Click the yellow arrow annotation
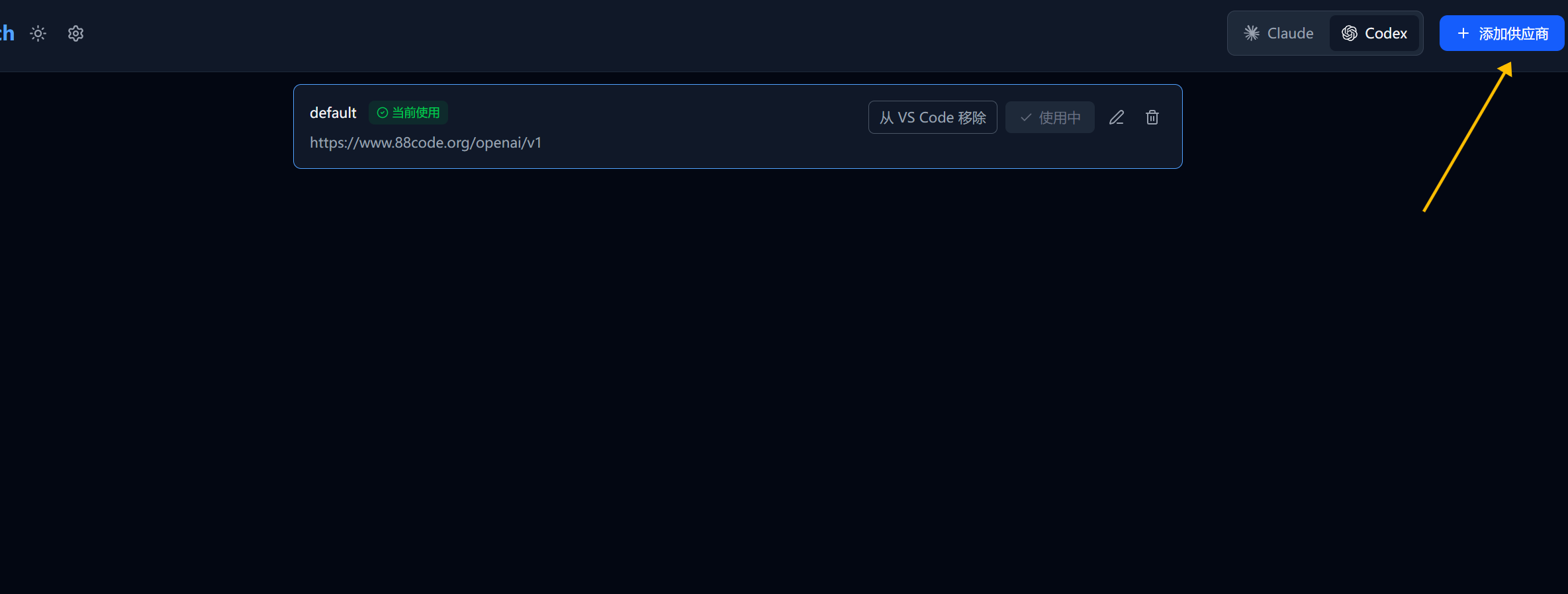The image size is (1568, 594). 1467,137
